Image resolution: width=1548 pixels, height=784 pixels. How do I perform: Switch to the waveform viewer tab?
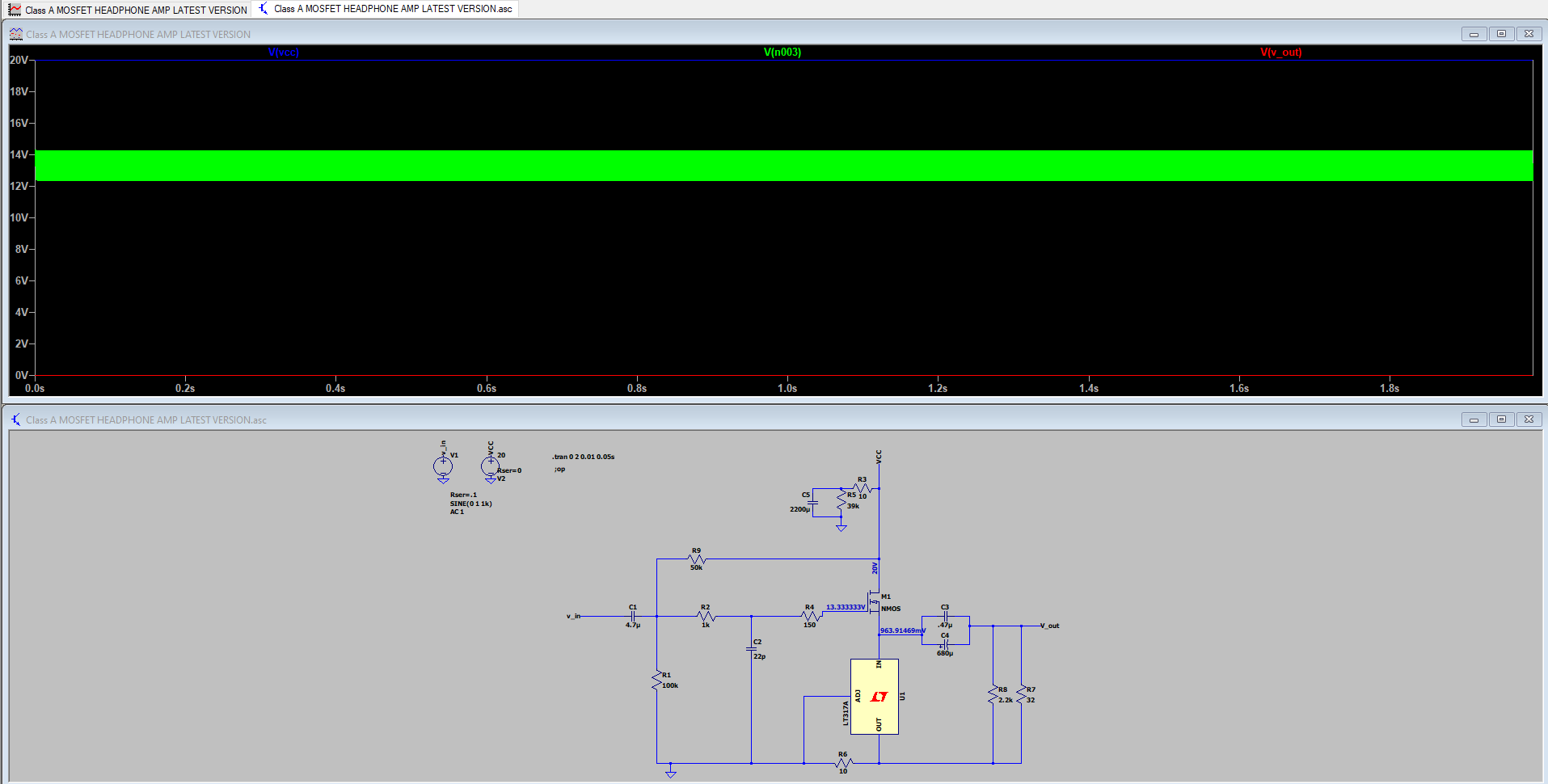128,10
